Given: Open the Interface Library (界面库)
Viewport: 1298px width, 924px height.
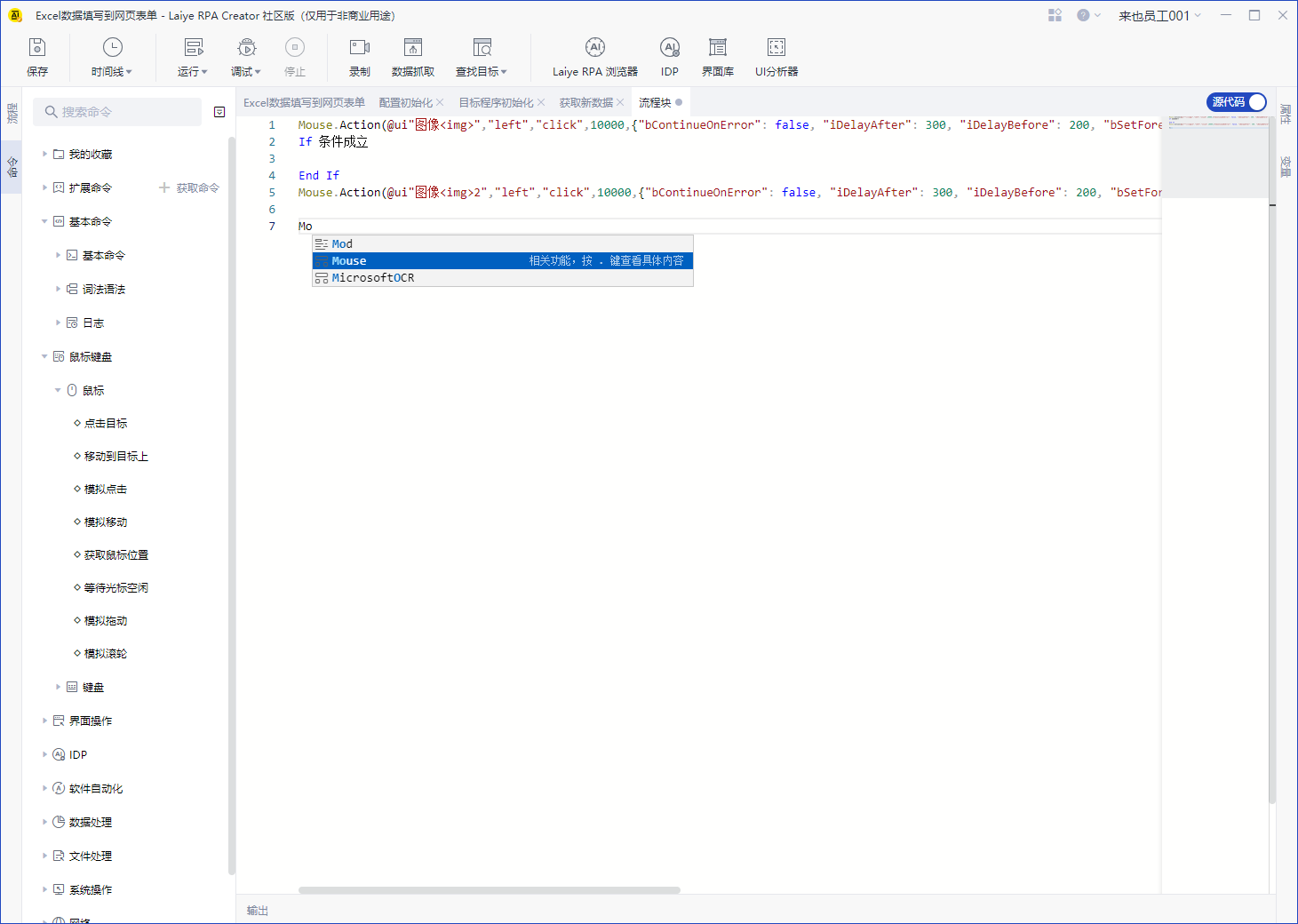Looking at the screenshot, I should pos(718,57).
